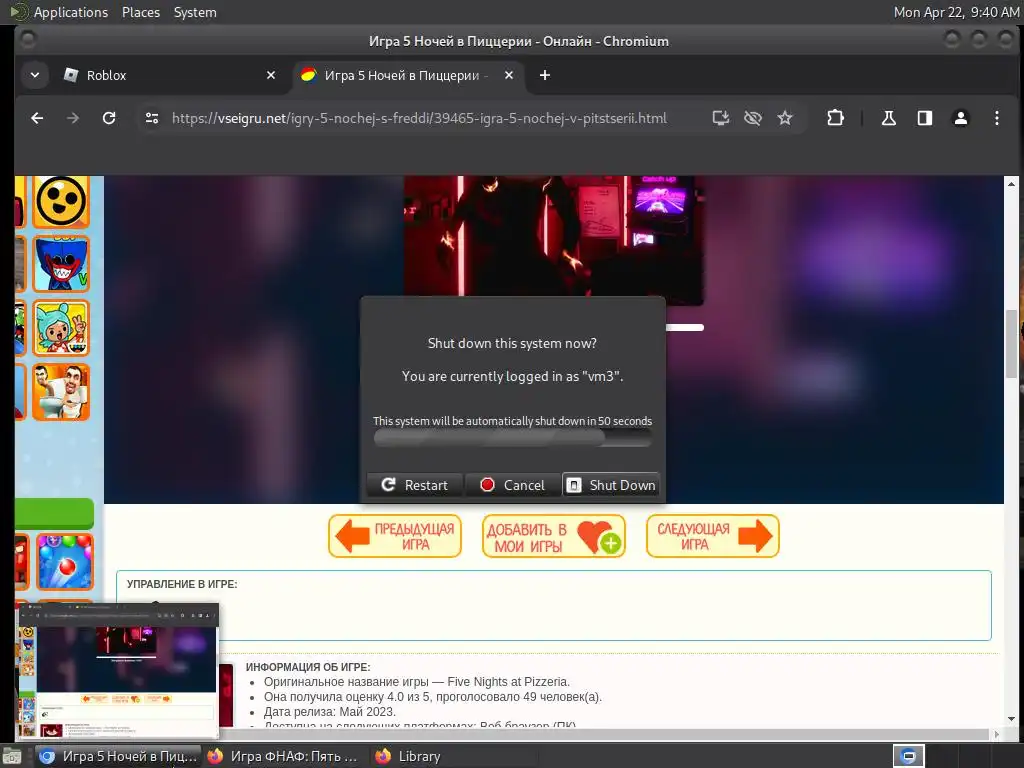
Task: Click the оценку 4.0 из 5 rating line
Action: point(433,697)
